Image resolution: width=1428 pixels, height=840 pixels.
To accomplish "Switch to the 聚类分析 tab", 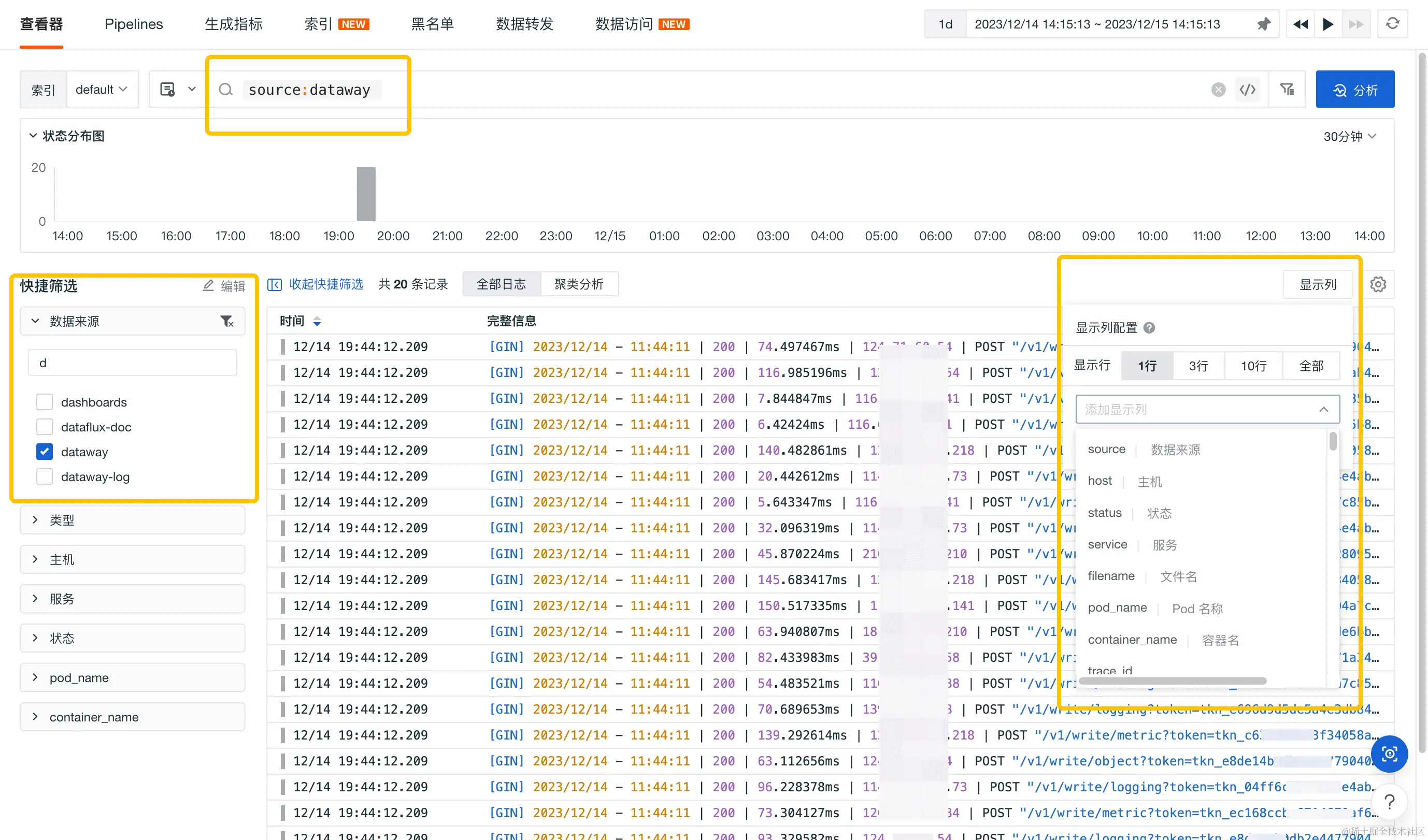I will pyautogui.click(x=579, y=284).
